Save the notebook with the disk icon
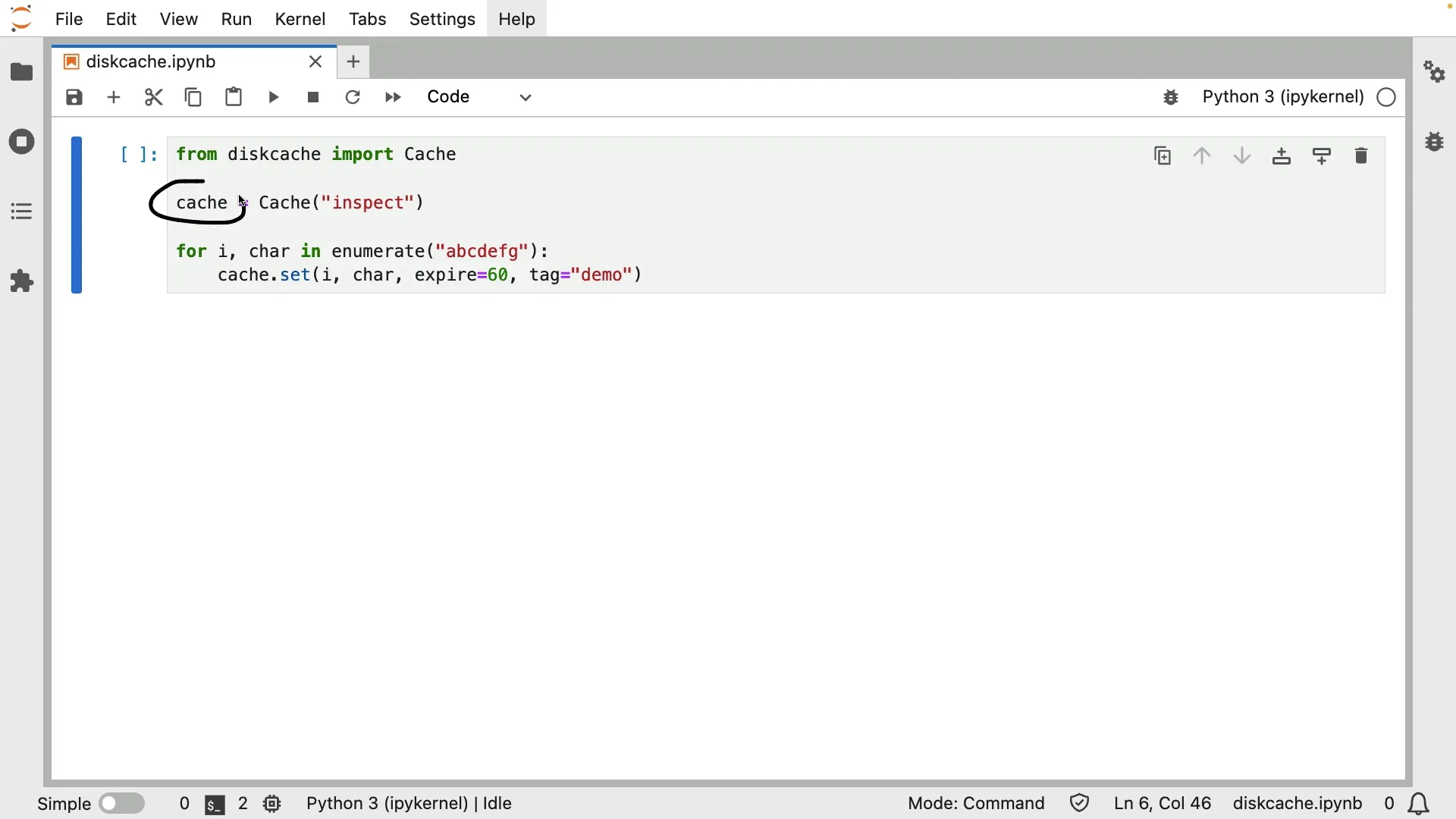The height and width of the screenshot is (819, 1456). tap(74, 98)
